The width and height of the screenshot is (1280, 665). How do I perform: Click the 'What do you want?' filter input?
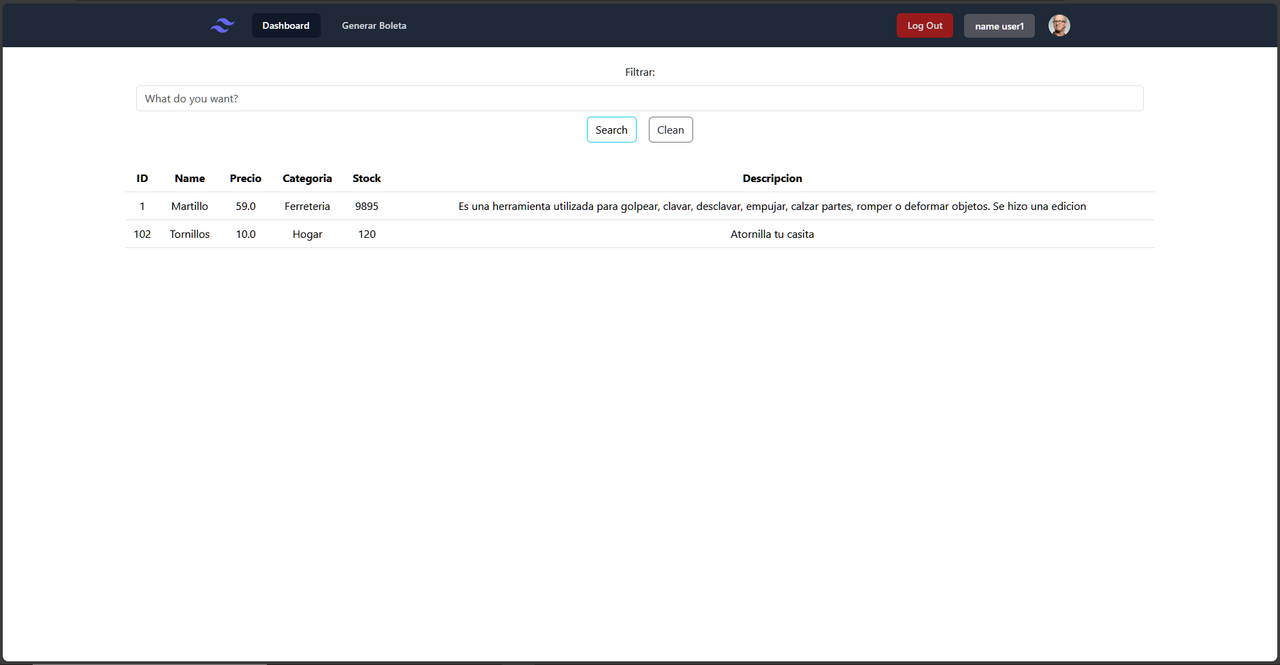[640, 97]
